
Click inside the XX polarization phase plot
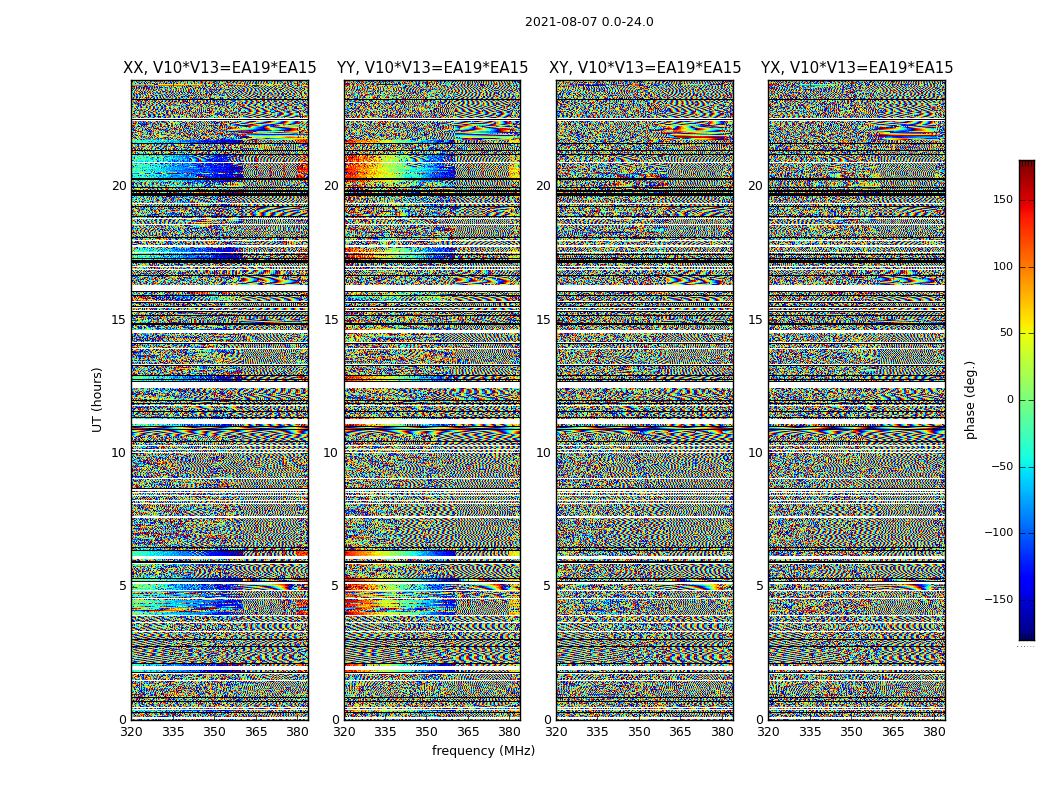point(220,400)
